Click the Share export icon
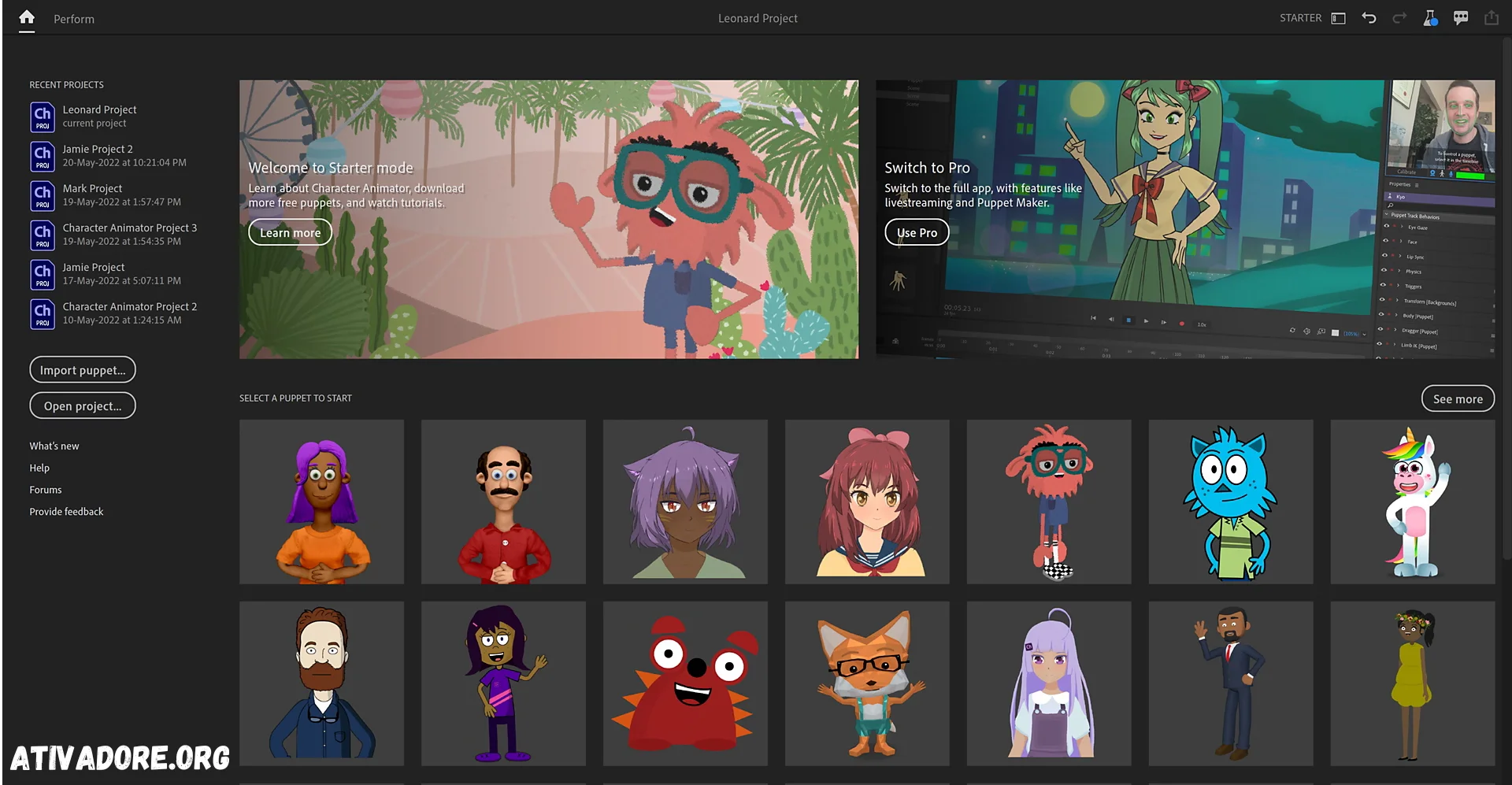The width and height of the screenshot is (1512, 785). 1492,18
